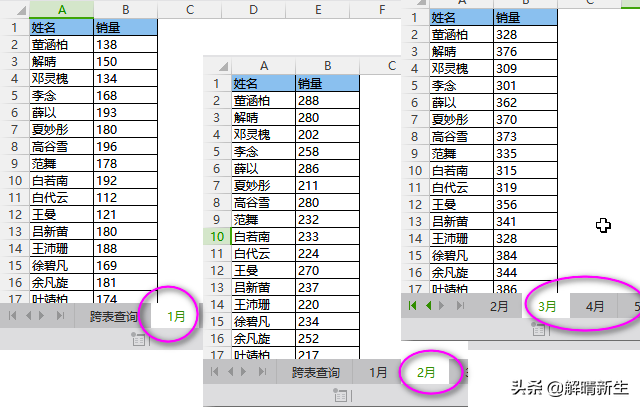Screen dimensions: 640x407
Task: Click status bar macro icon in 2月 window
Action: [x=340, y=396]
